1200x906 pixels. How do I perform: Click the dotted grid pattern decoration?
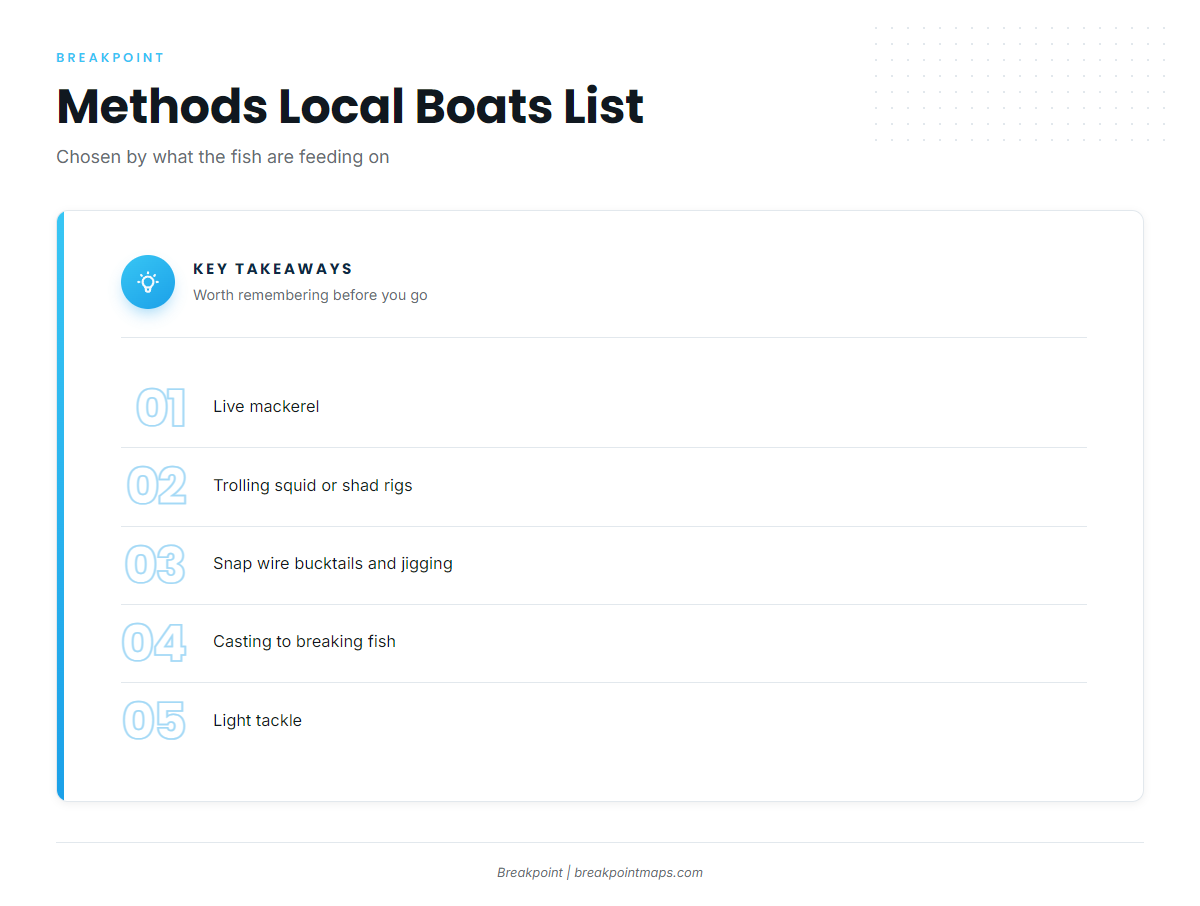1020,84
